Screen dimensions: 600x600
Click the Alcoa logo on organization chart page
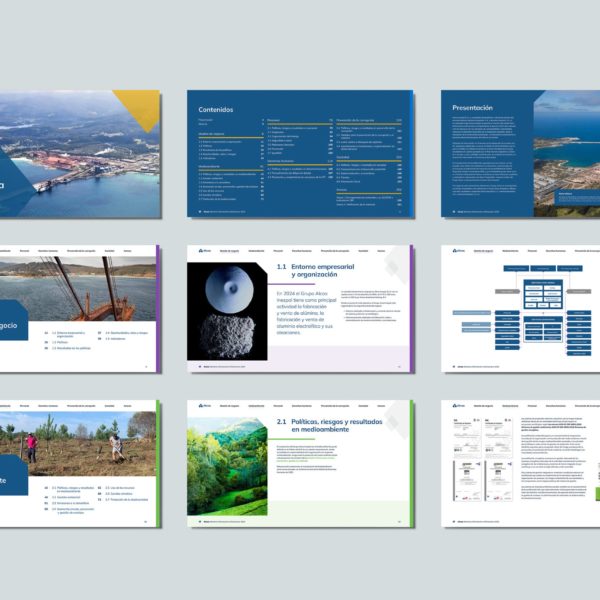456,250
